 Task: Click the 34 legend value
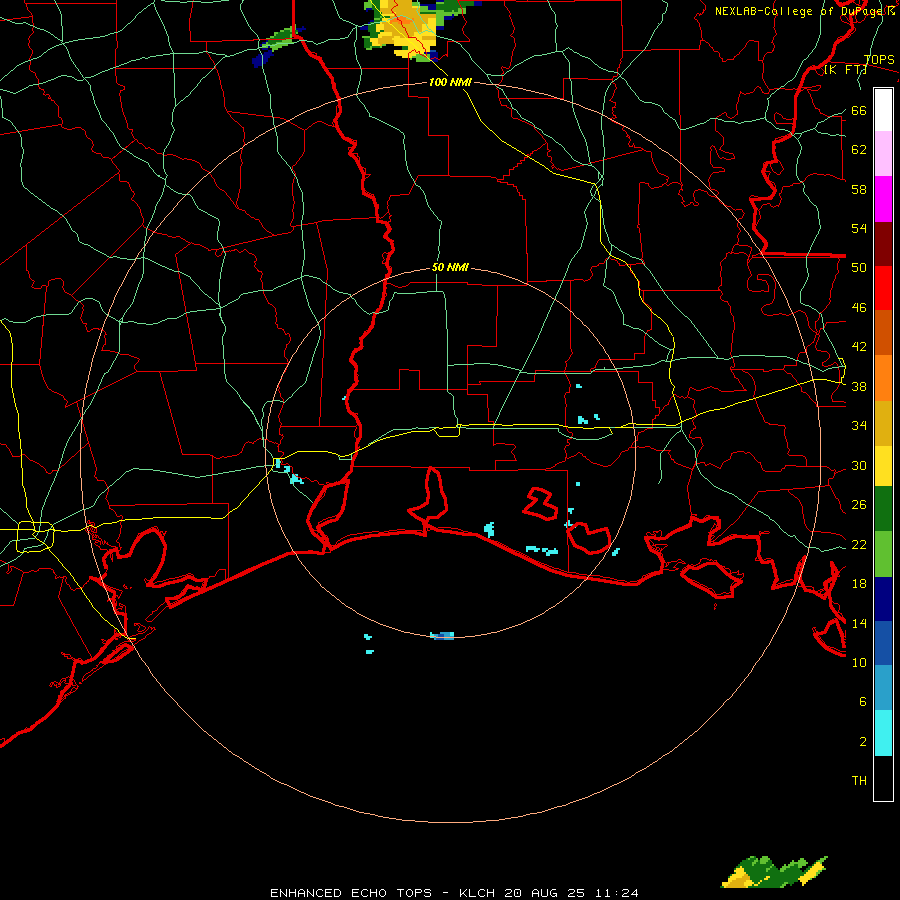tap(859, 426)
